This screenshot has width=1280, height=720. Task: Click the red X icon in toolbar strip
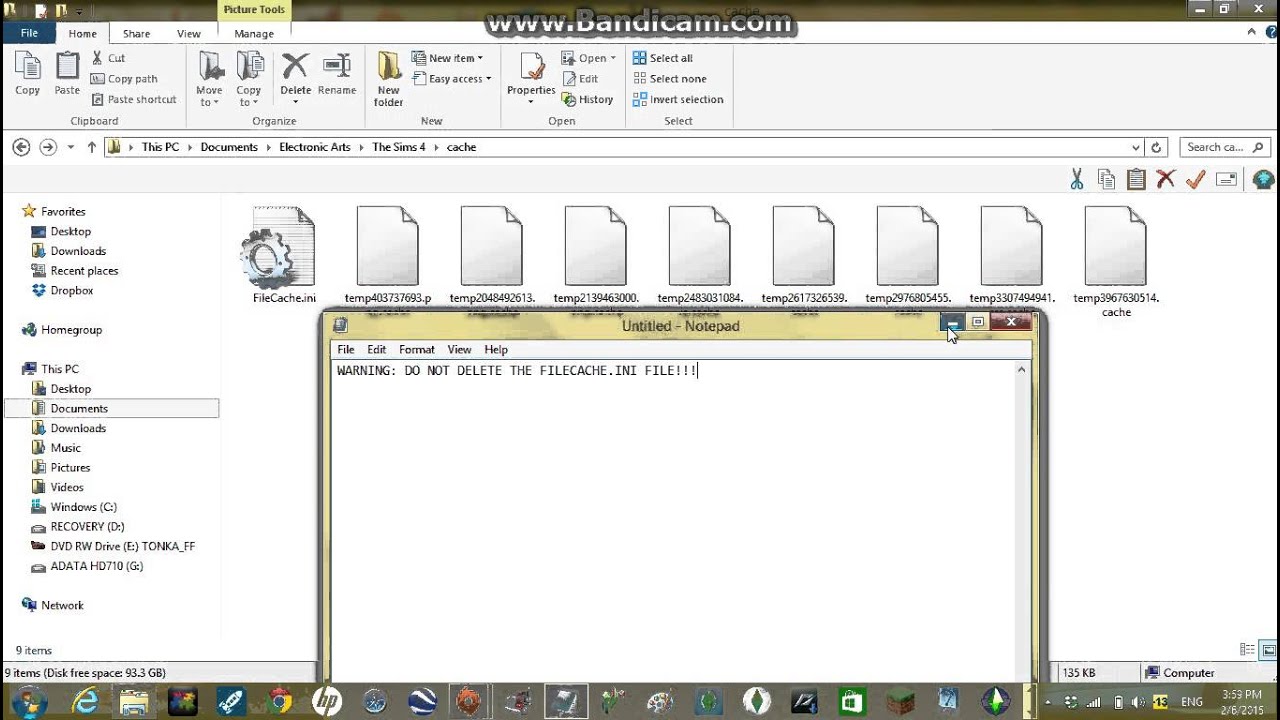click(x=1165, y=179)
